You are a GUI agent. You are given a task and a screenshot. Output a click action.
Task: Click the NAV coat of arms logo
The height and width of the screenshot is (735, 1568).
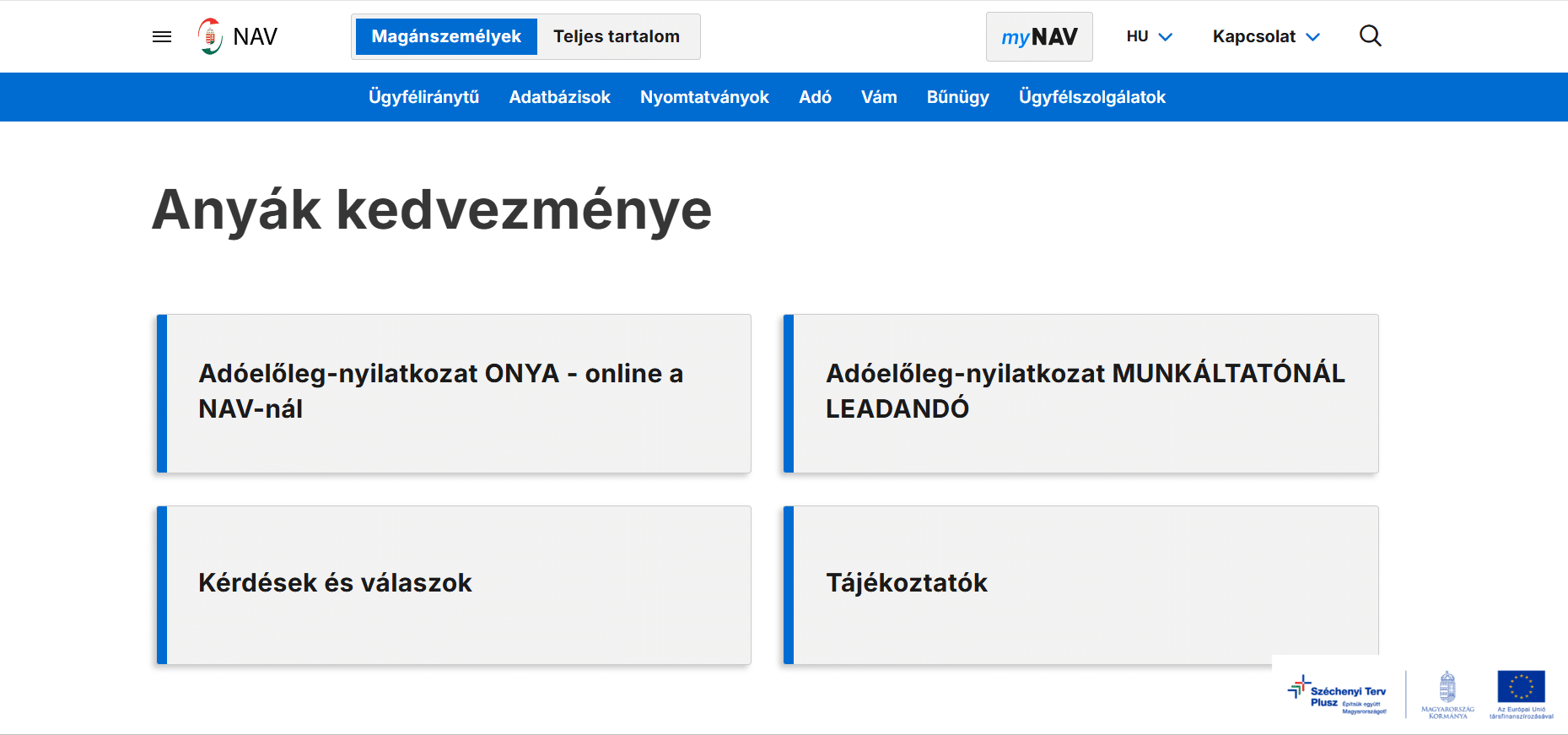[210, 36]
